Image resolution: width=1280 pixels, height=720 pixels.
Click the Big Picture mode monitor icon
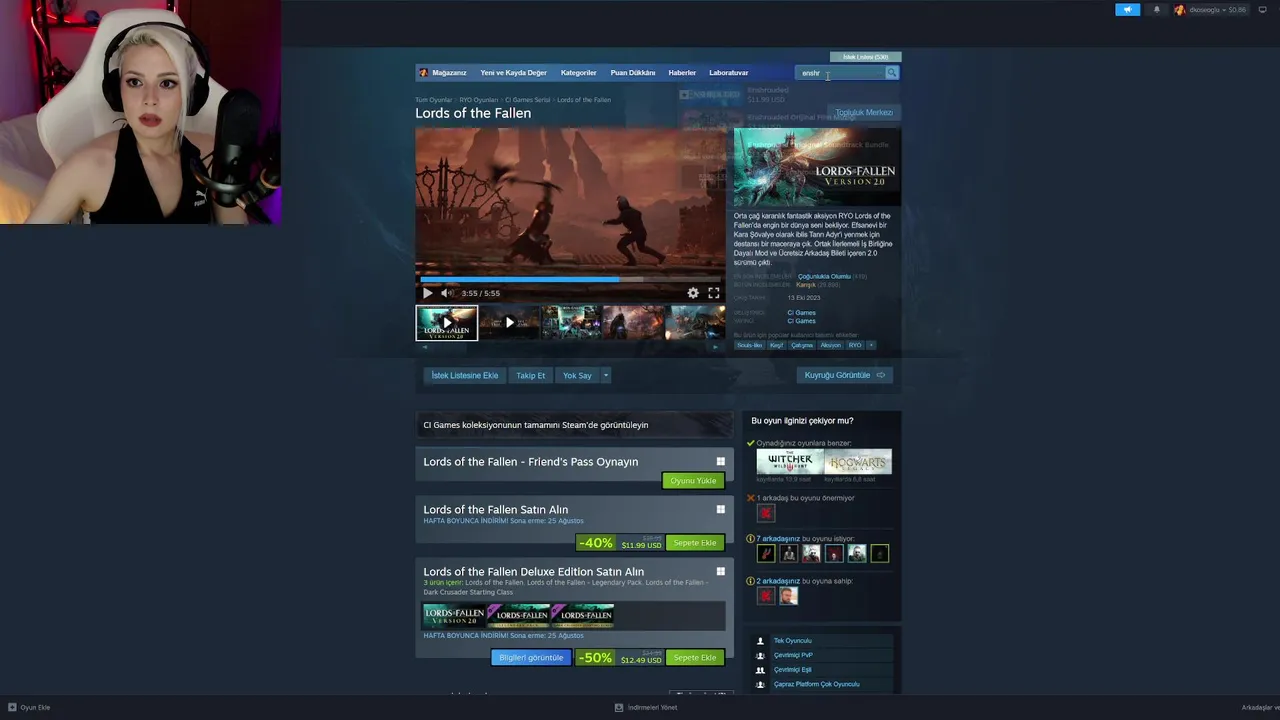[x=1262, y=10]
